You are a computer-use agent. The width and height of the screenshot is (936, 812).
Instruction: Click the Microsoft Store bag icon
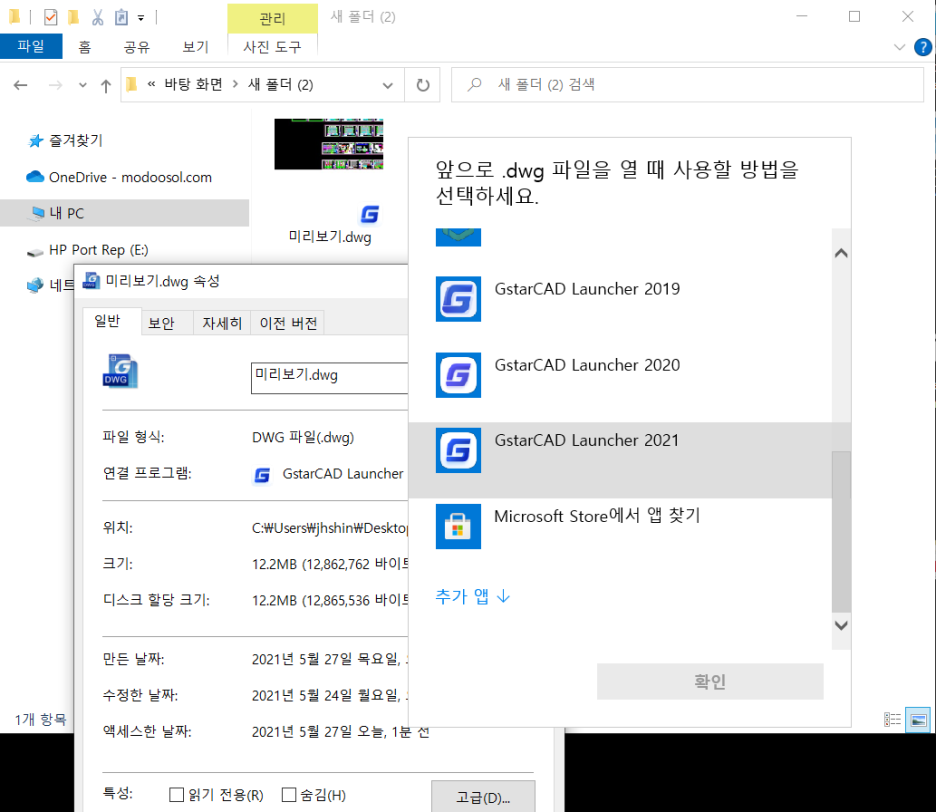click(458, 526)
